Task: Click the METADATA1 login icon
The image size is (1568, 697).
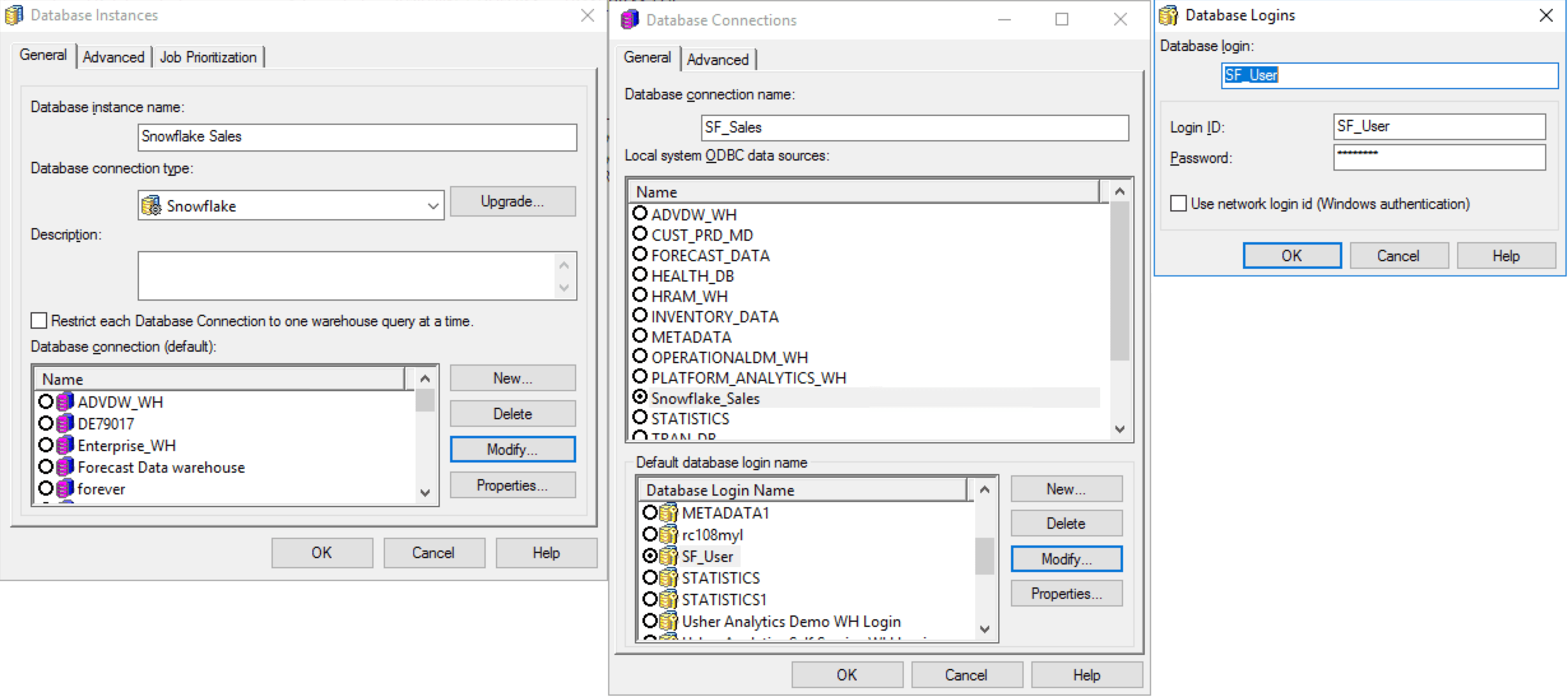Action: [x=668, y=513]
